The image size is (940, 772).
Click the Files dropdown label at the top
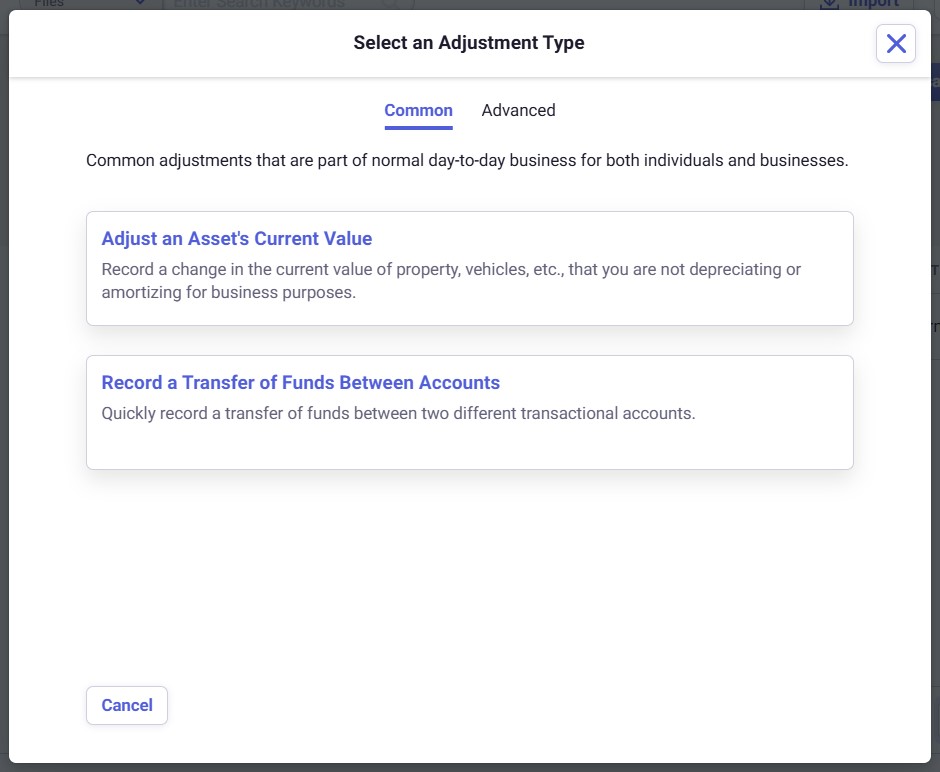pyautogui.click(x=50, y=4)
